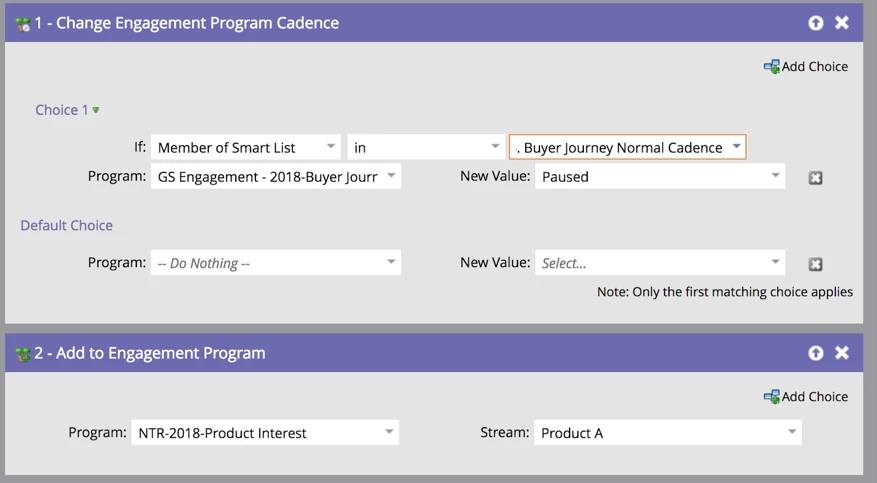The image size is (877, 483).
Task: Click flow step icon of step 2
Action: [x=23, y=353]
